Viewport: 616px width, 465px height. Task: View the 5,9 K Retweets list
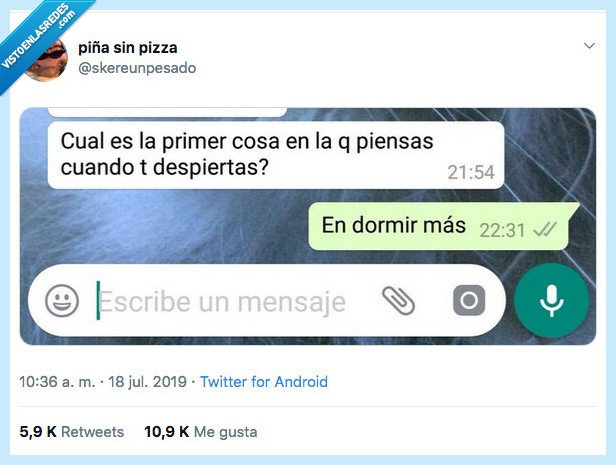tap(72, 432)
